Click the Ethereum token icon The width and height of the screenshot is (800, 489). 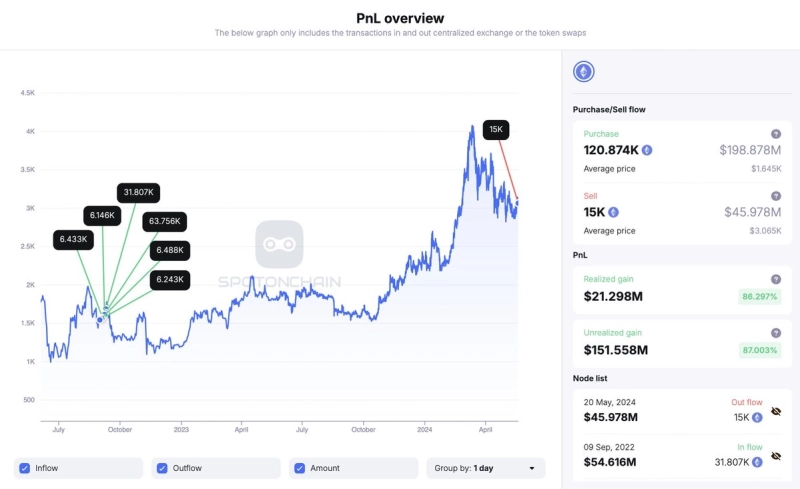[583, 72]
